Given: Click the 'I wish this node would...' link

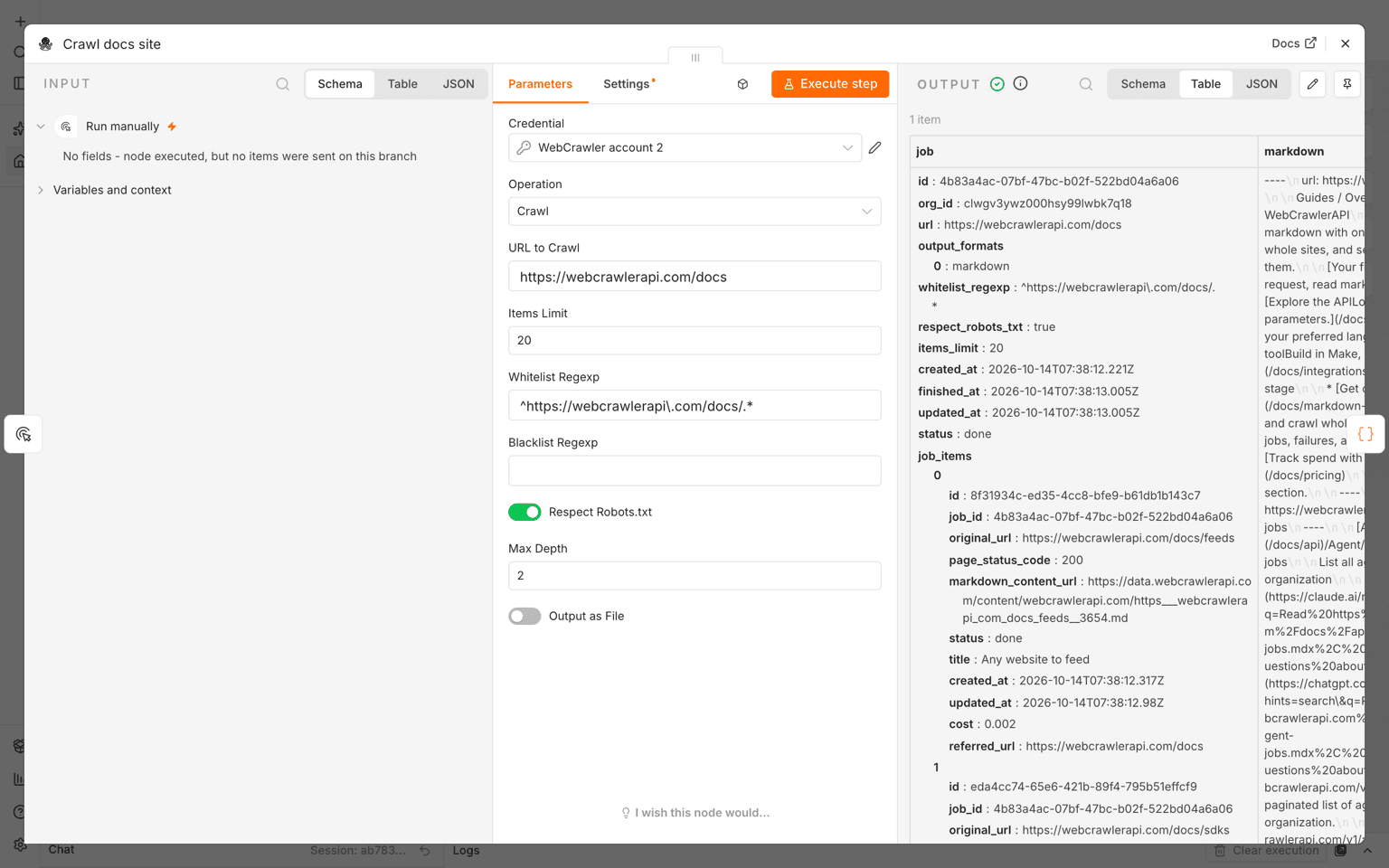Looking at the screenshot, I should click(x=695, y=813).
